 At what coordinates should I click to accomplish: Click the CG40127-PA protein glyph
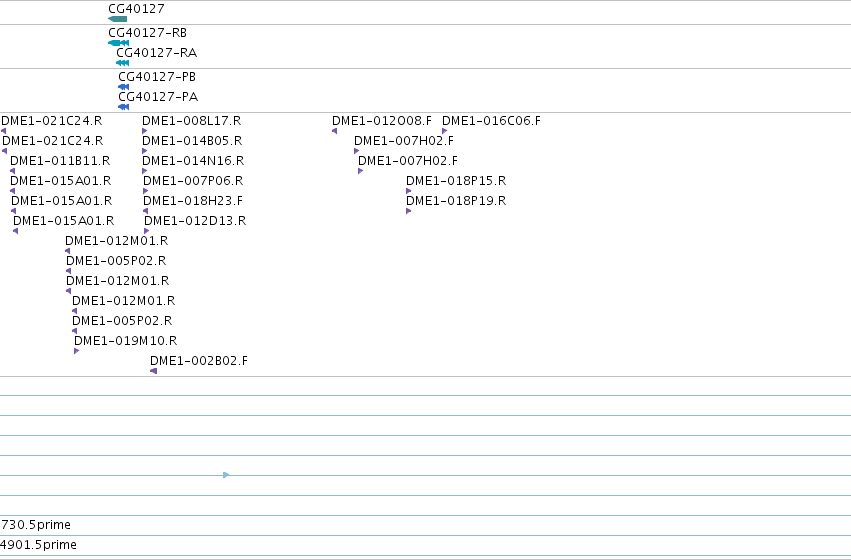coord(123,107)
